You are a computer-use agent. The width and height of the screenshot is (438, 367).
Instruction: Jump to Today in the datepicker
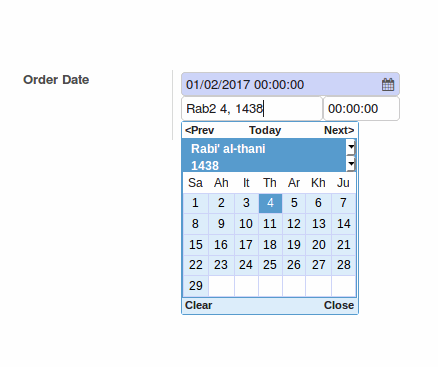point(265,130)
